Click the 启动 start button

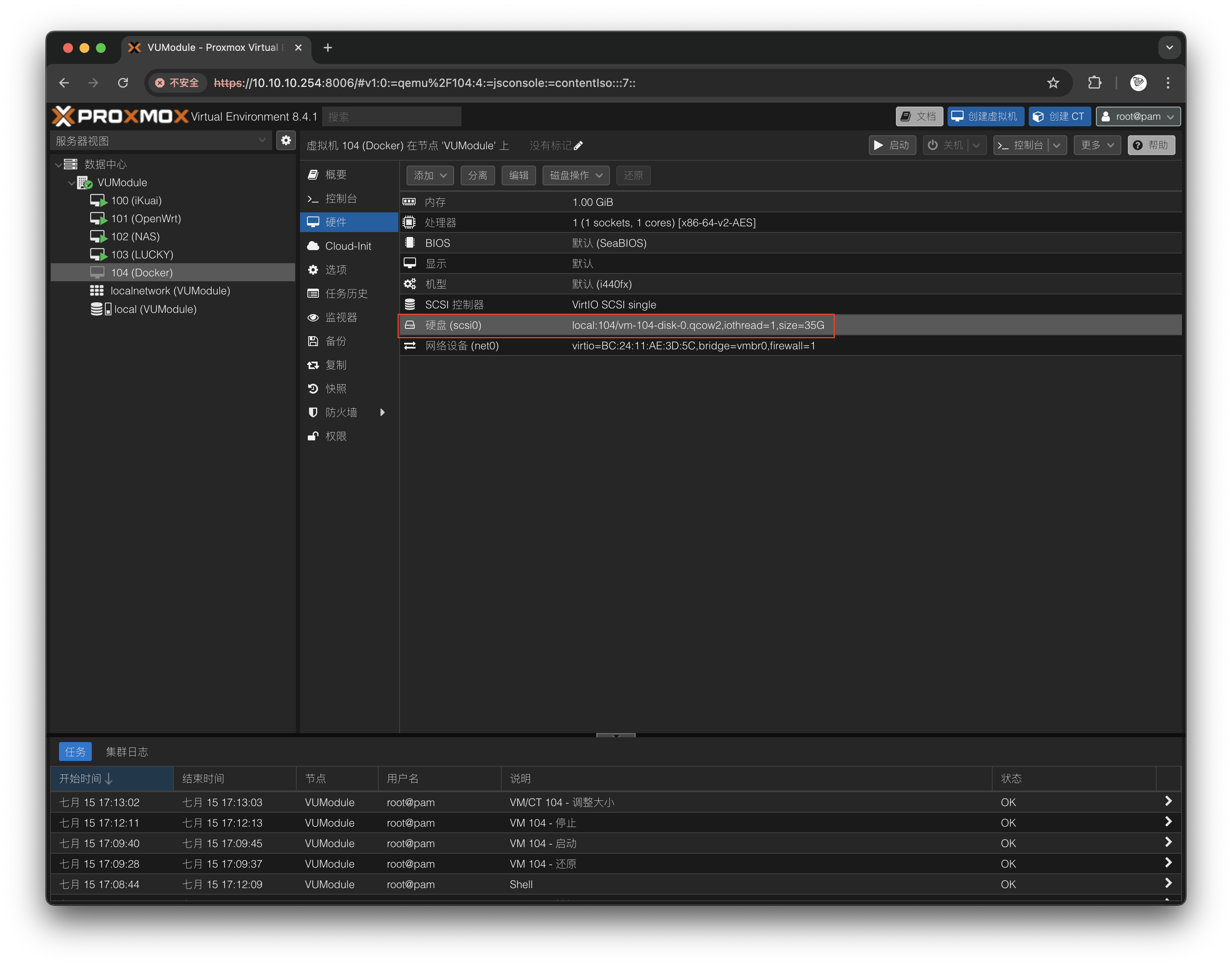pyautogui.click(x=892, y=146)
